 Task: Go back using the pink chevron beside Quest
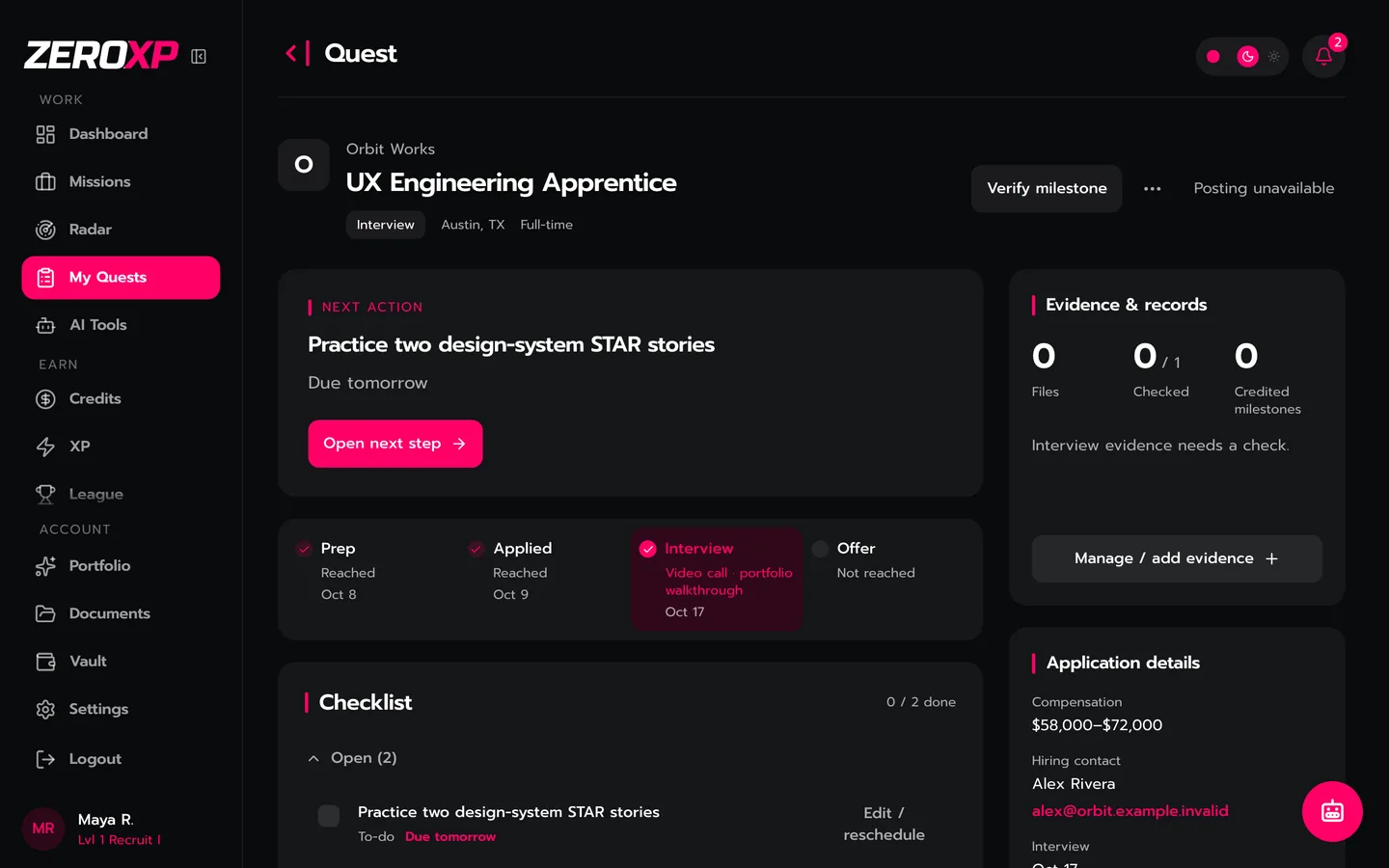pyautogui.click(x=291, y=53)
